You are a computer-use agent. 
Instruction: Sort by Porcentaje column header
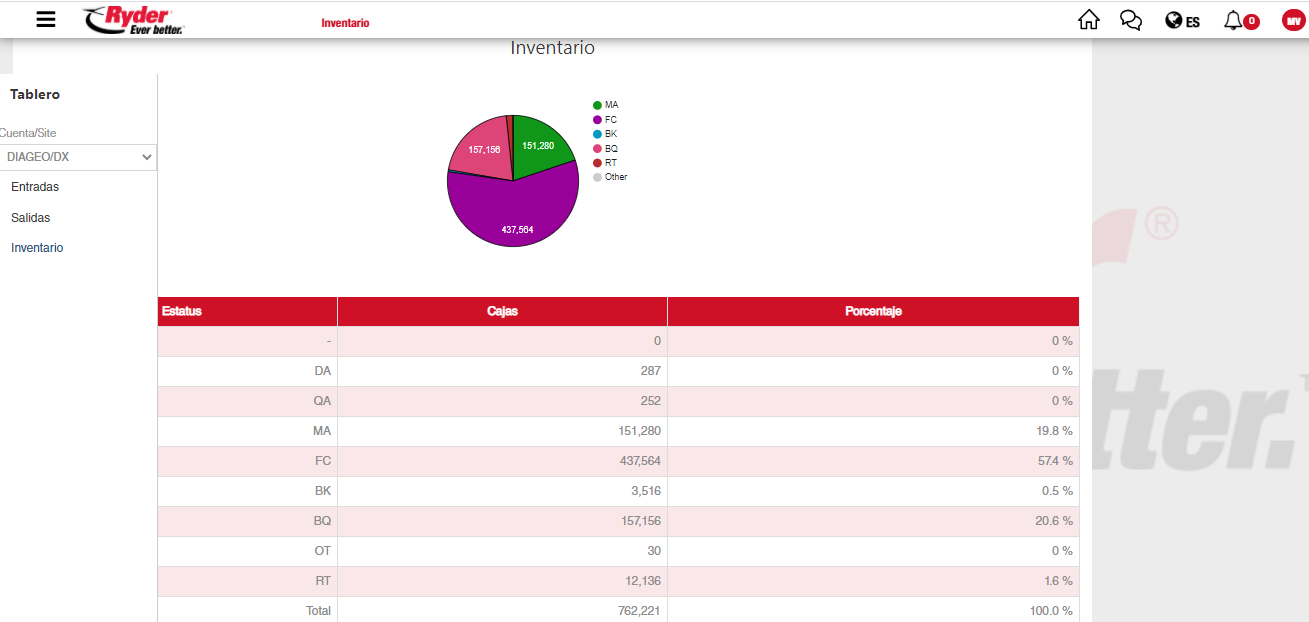(873, 311)
